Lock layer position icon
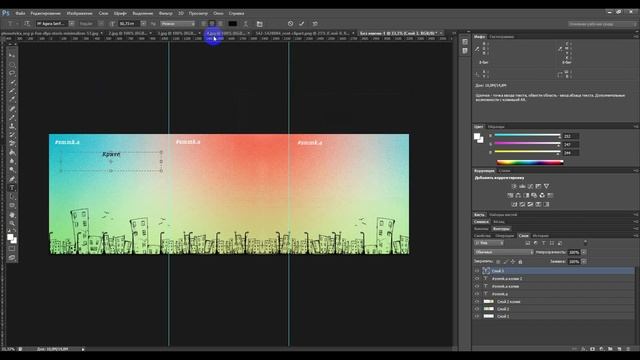Screen dimensions: 640x360 click(x=513, y=262)
